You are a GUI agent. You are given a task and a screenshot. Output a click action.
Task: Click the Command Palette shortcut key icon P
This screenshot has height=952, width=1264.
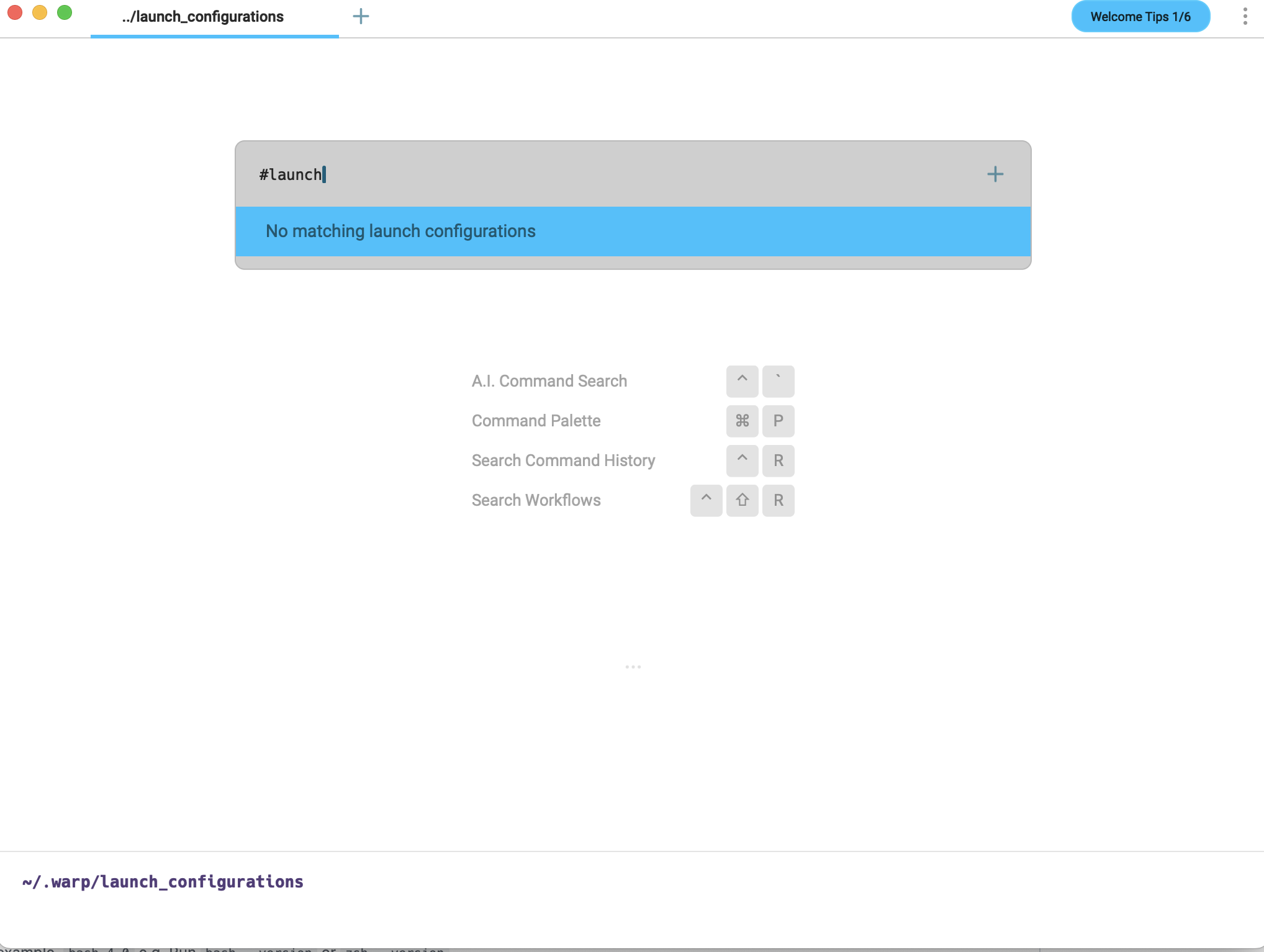tap(778, 421)
